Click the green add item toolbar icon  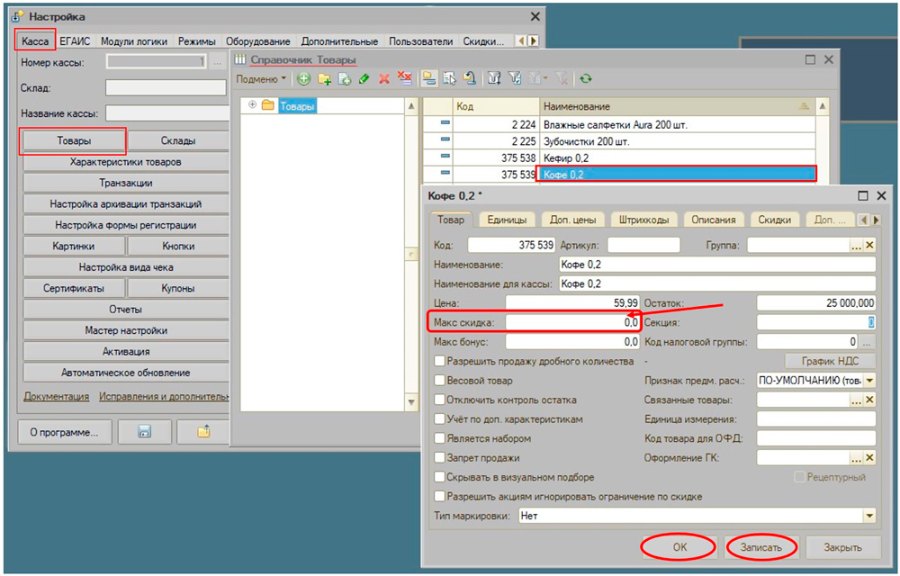tap(304, 79)
